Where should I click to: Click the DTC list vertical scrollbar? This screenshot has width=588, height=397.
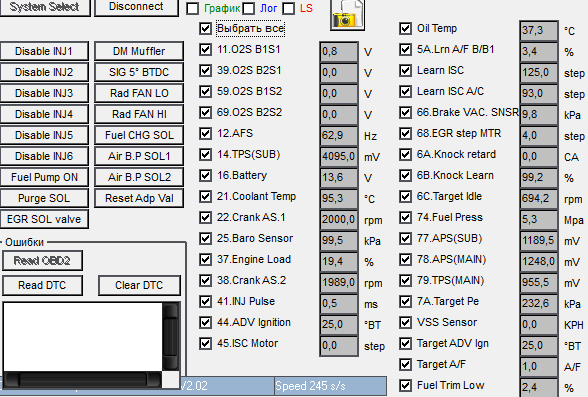pyautogui.click(x=170, y=337)
